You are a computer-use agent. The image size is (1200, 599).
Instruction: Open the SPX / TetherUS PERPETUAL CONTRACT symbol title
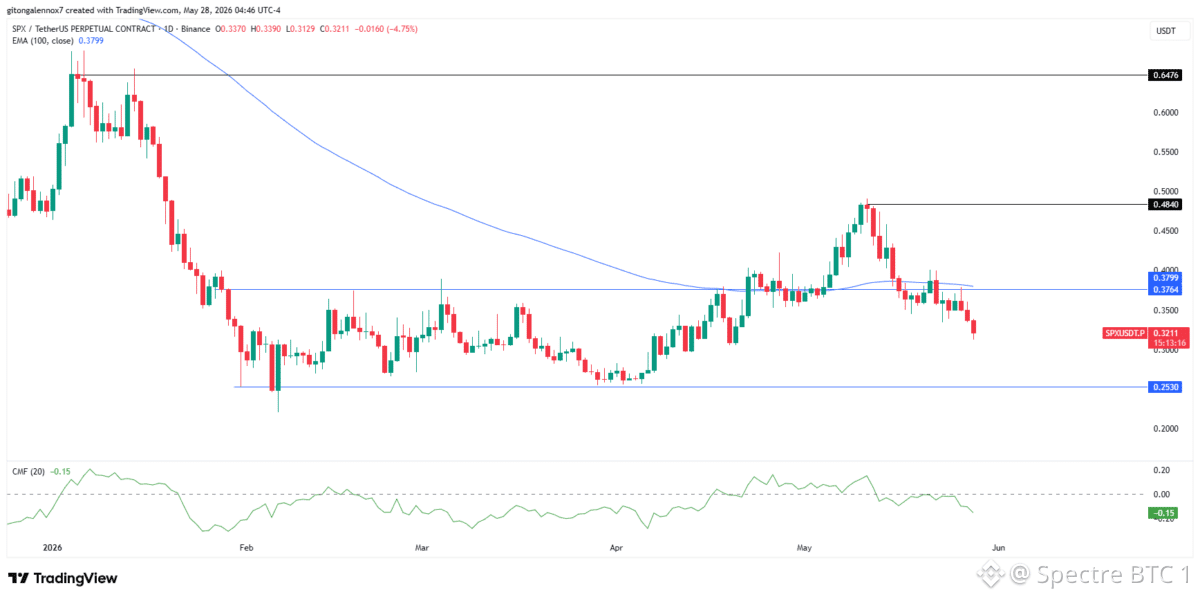(x=84, y=29)
